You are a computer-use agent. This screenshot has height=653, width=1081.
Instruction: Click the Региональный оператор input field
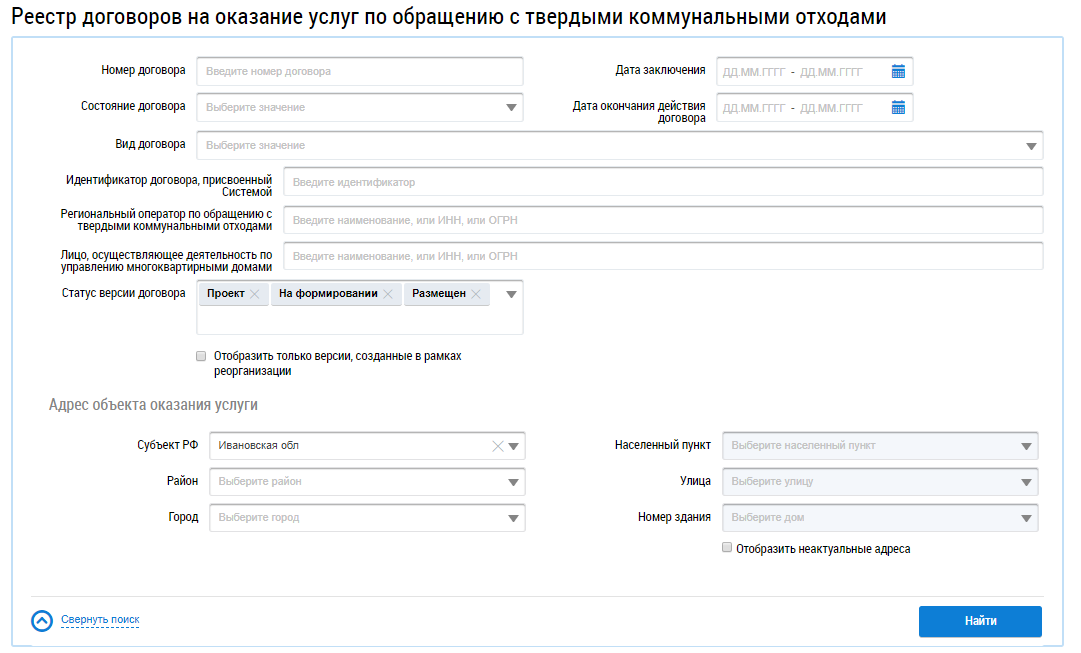[x=662, y=220]
